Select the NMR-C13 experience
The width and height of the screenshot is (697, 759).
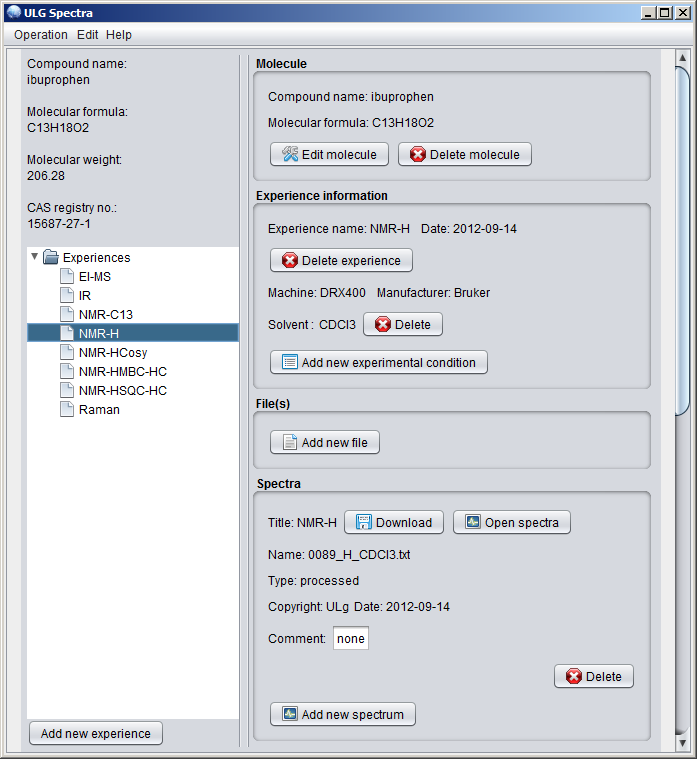(x=106, y=314)
